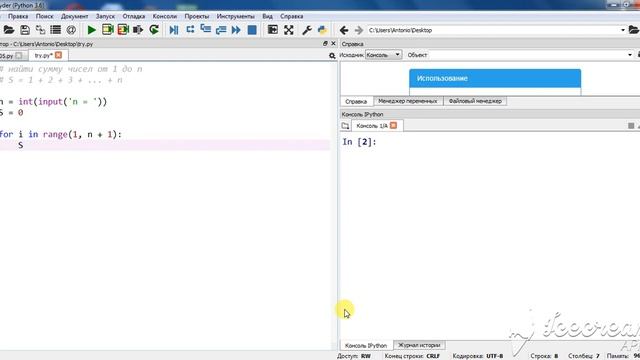Open the Поиск menu

(x=44, y=16)
